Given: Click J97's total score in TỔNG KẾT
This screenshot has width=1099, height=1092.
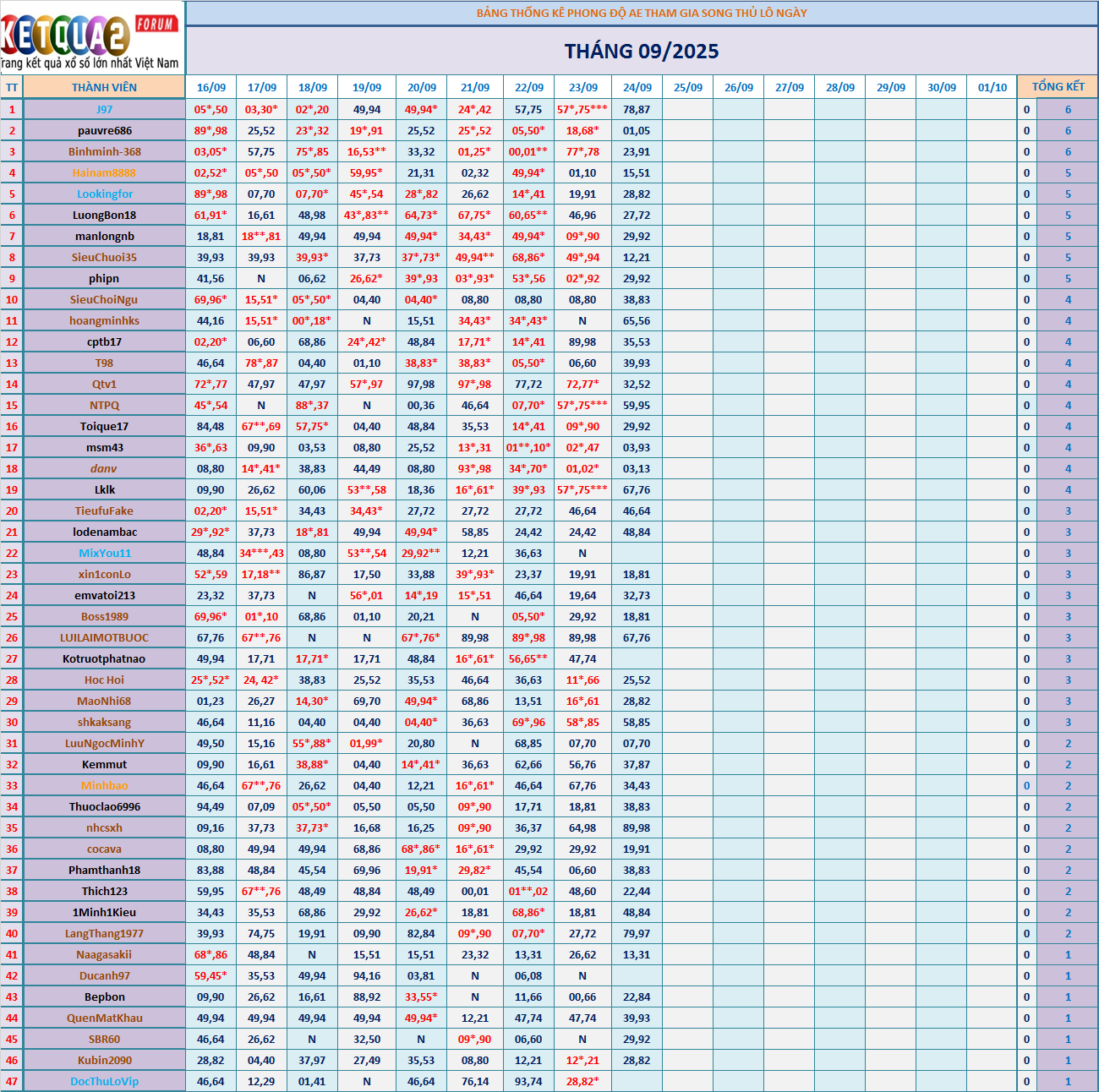Looking at the screenshot, I should pyautogui.click(x=1067, y=109).
